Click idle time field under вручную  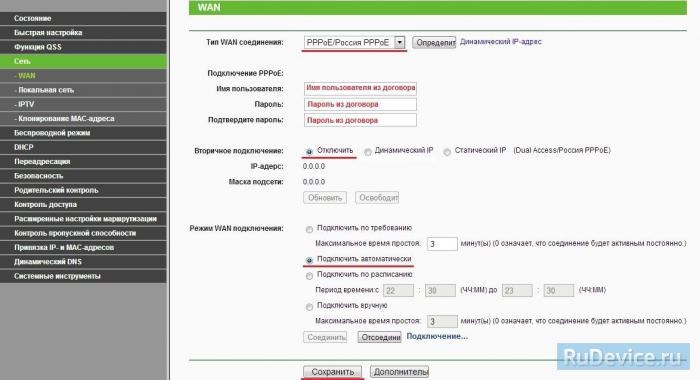point(442,321)
